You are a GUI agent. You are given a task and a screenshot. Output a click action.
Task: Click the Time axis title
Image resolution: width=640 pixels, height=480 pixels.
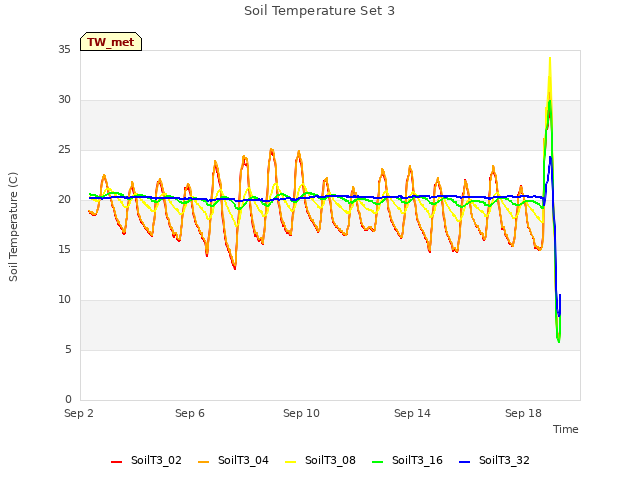[566, 429]
